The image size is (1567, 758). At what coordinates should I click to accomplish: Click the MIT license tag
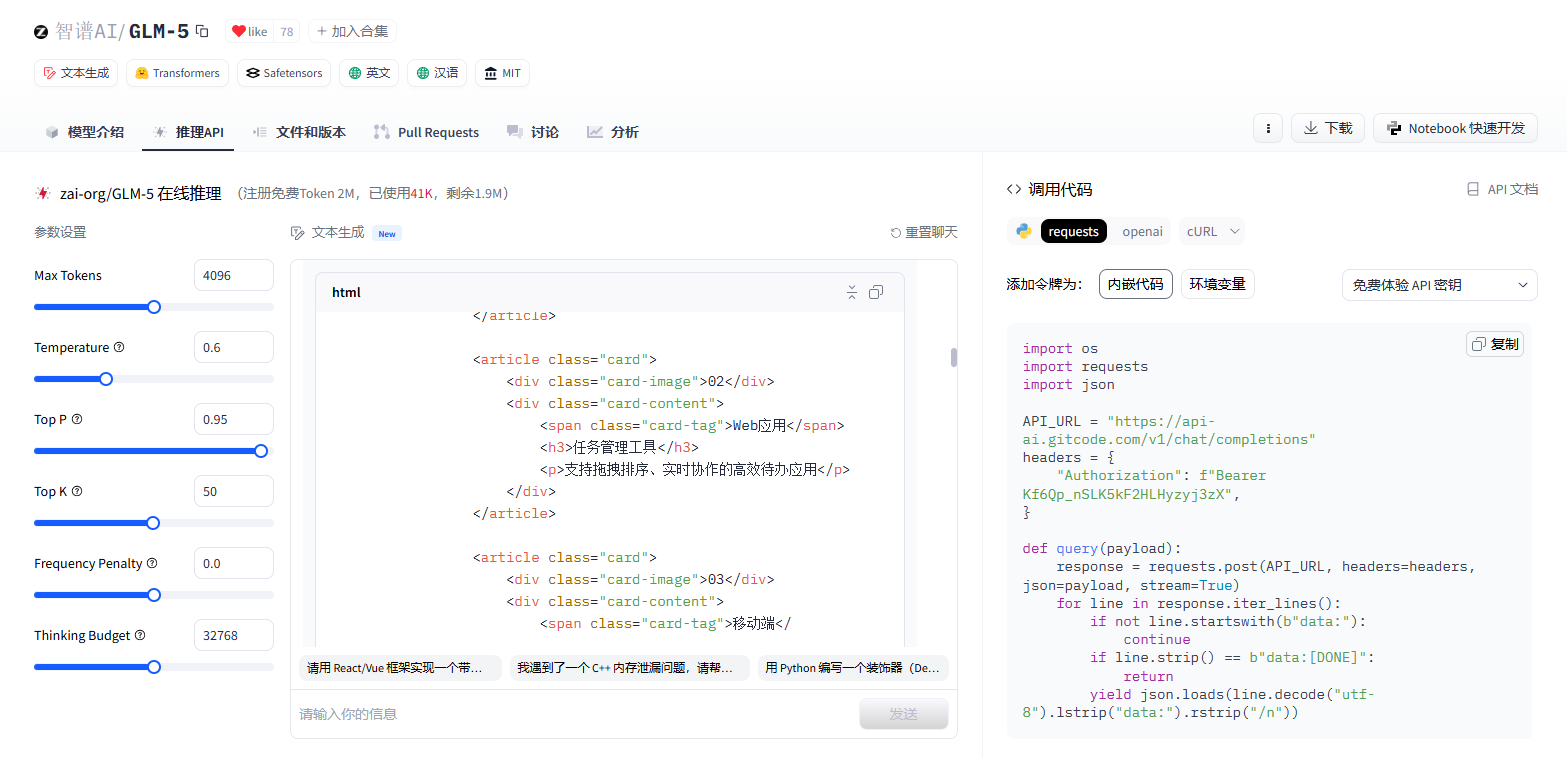coord(502,73)
